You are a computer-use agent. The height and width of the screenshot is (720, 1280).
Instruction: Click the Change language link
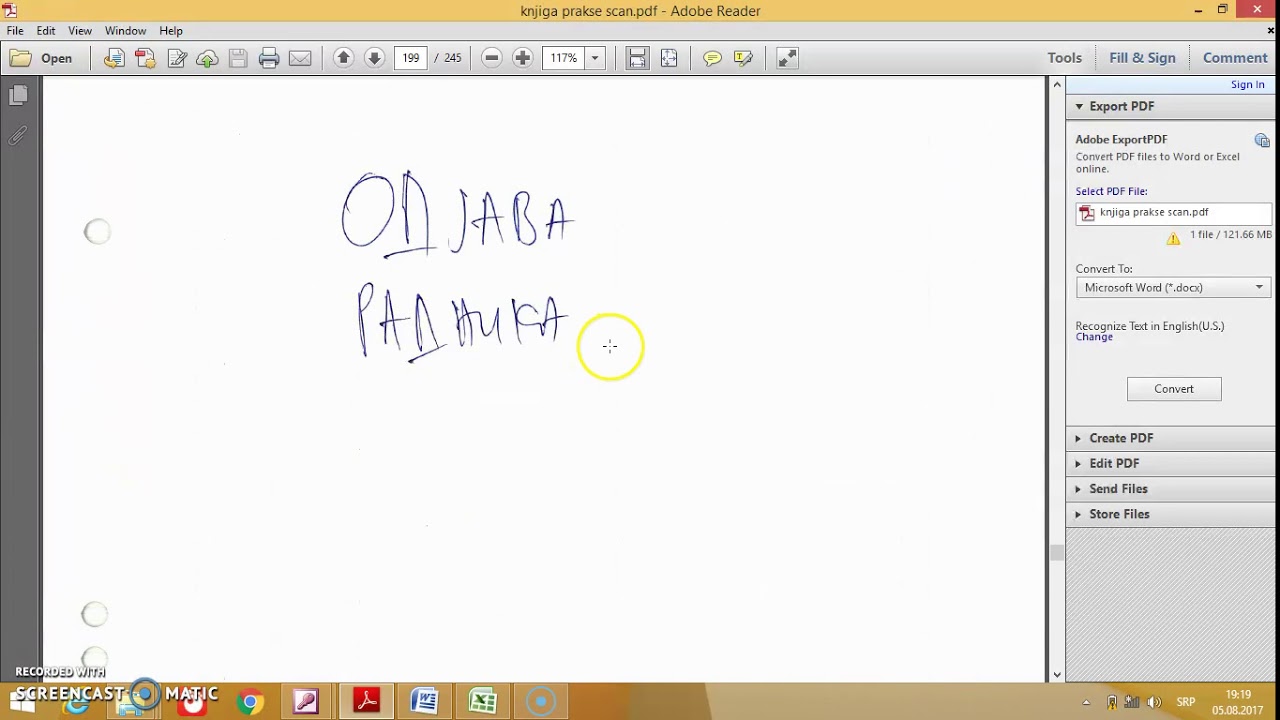pos(1094,337)
